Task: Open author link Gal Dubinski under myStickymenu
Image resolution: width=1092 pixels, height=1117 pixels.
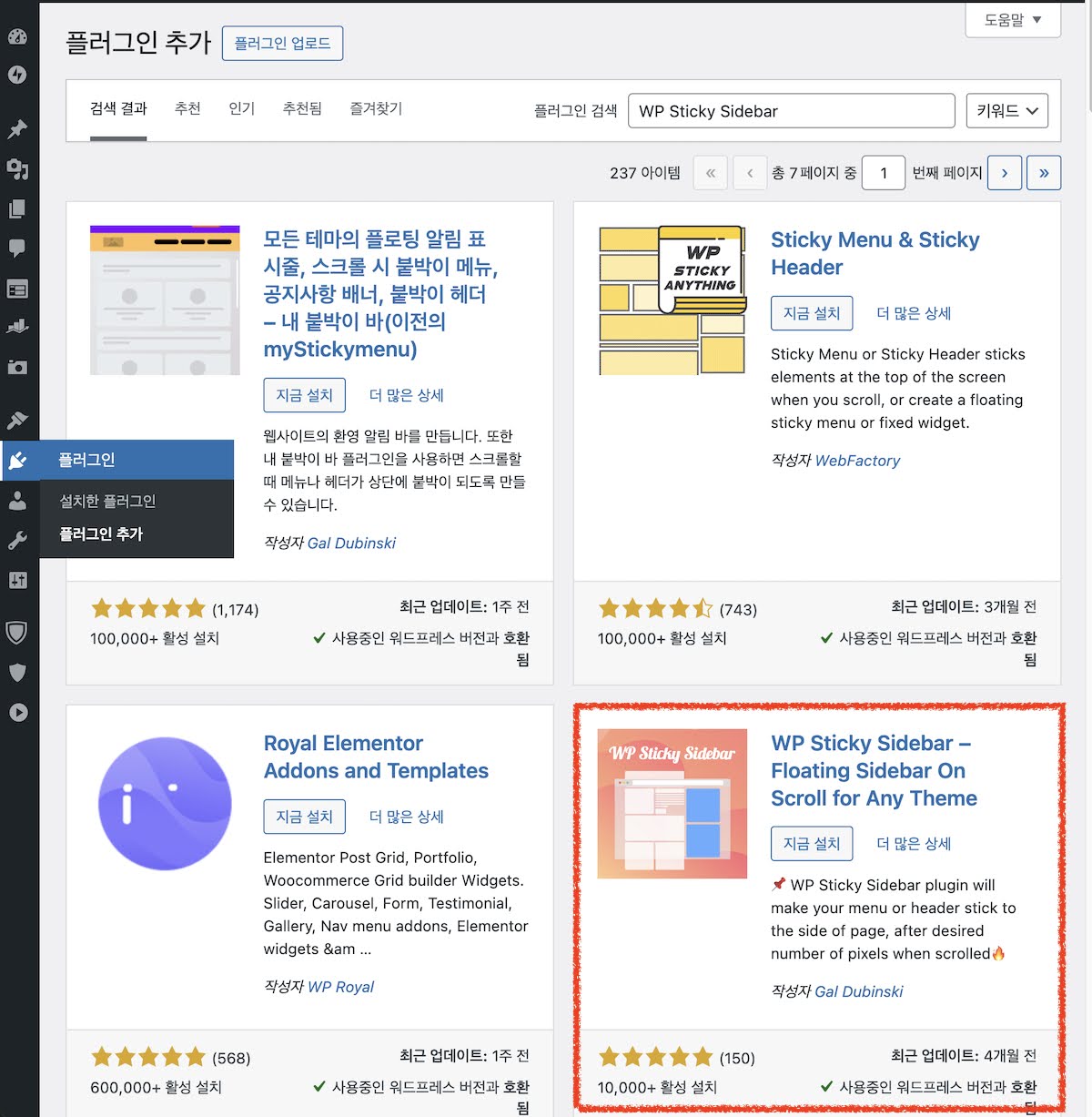Action: pyautogui.click(x=351, y=543)
